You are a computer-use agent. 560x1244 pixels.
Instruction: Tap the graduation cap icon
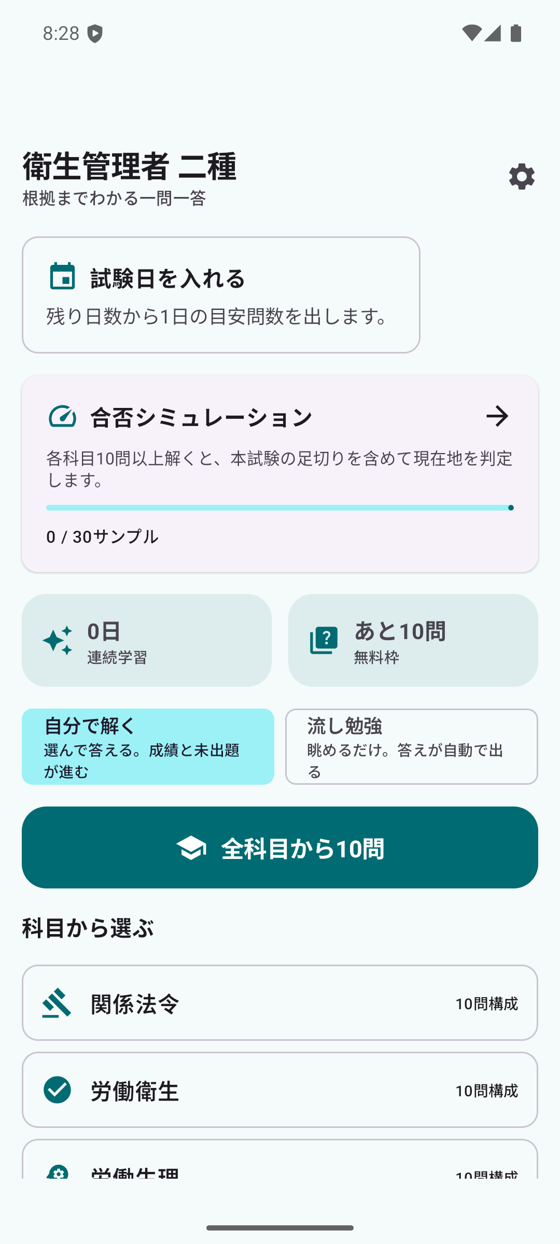(x=191, y=848)
